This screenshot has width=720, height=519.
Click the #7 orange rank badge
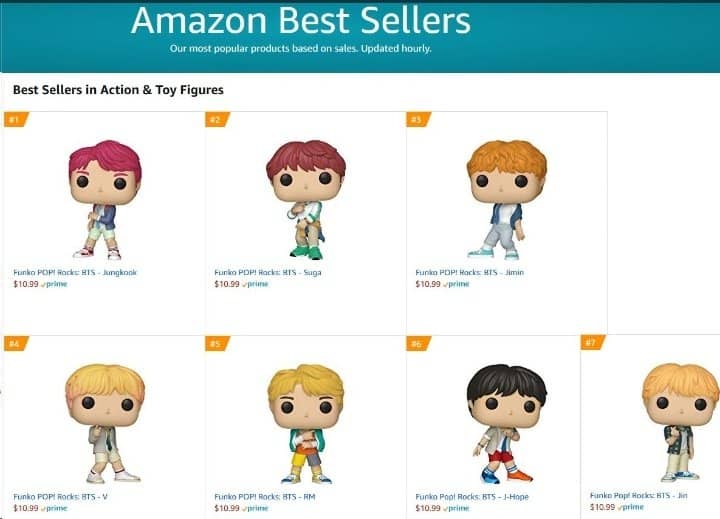coord(592,344)
